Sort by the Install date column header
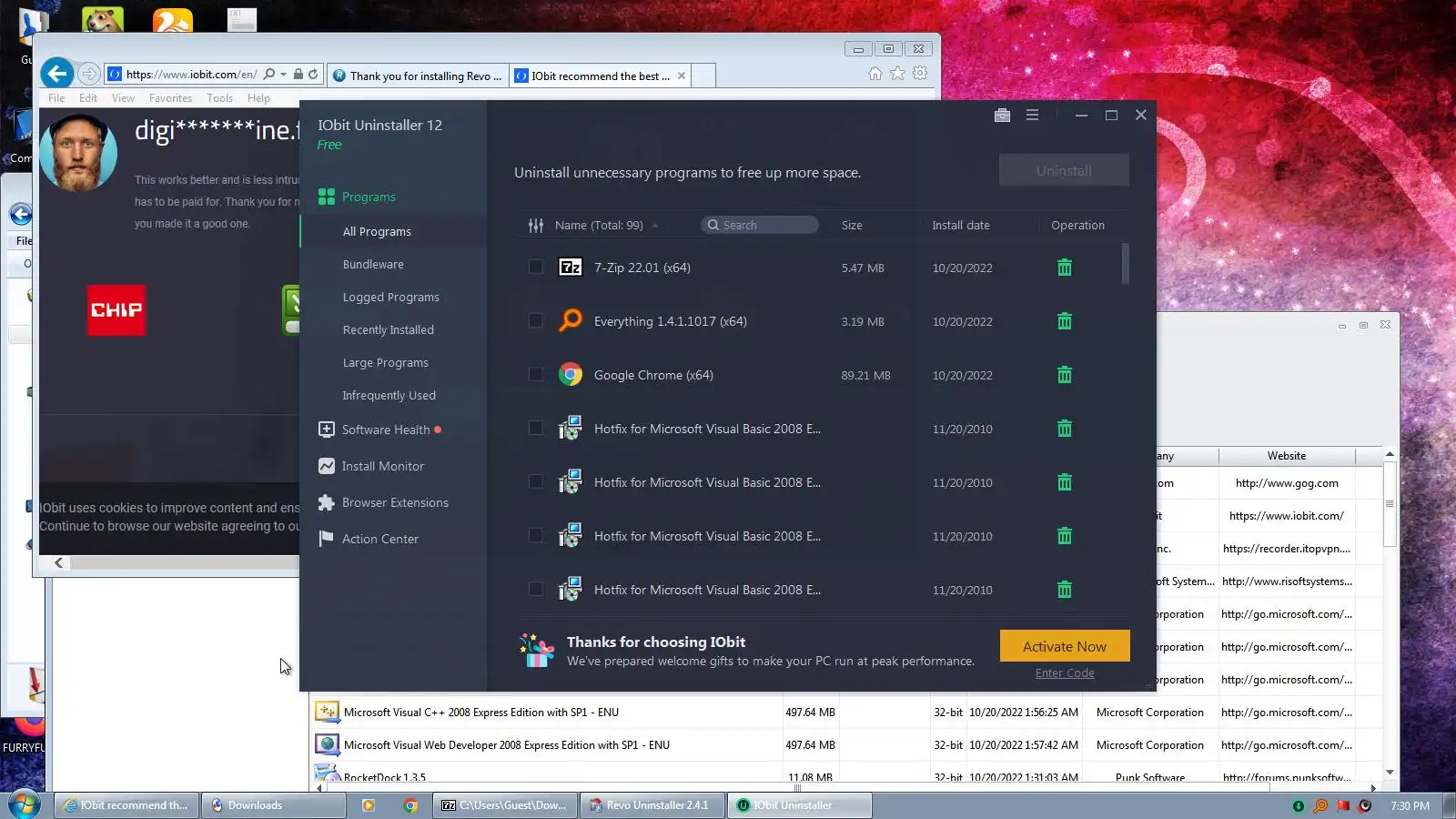 961,225
